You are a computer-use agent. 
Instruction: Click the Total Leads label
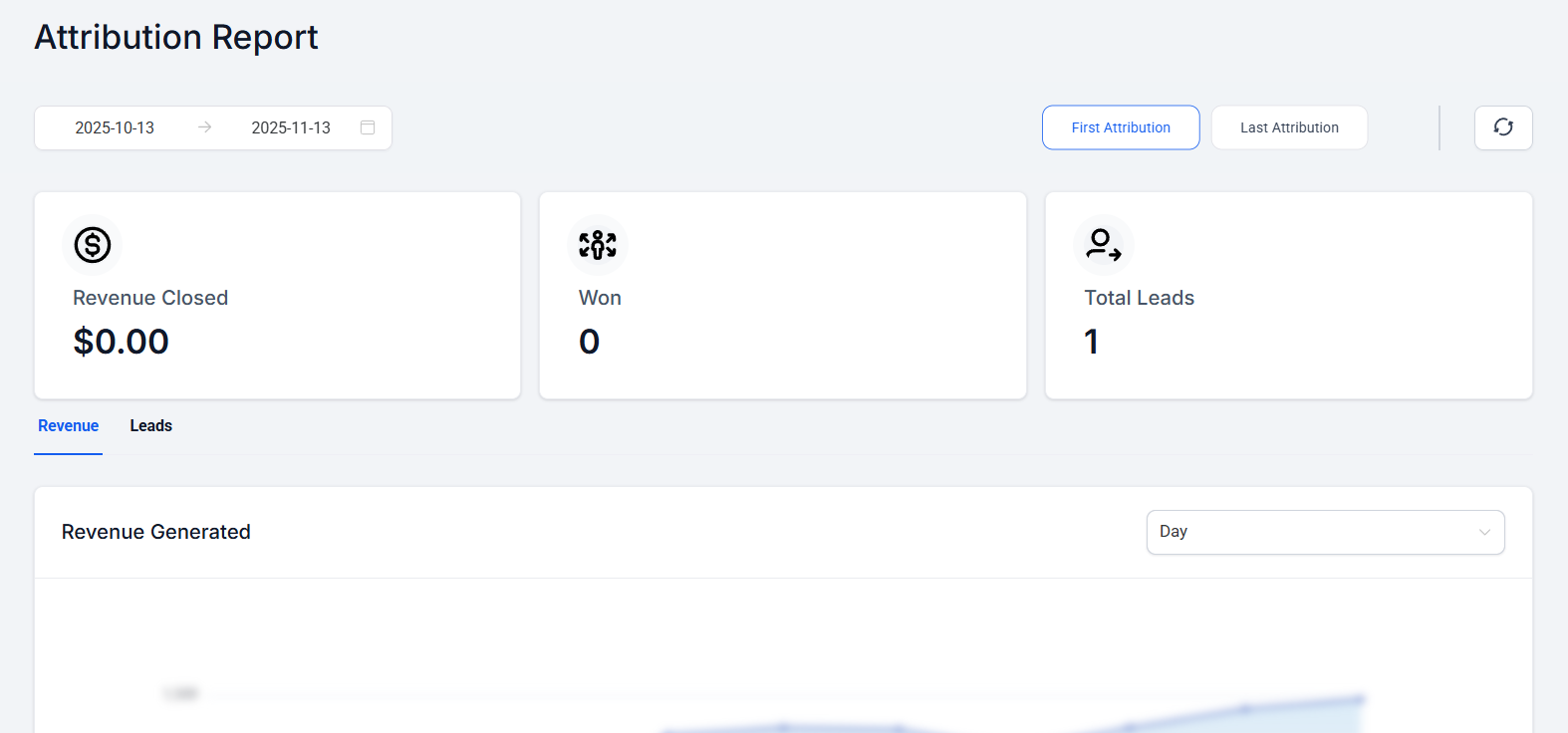pyautogui.click(x=1139, y=298)
